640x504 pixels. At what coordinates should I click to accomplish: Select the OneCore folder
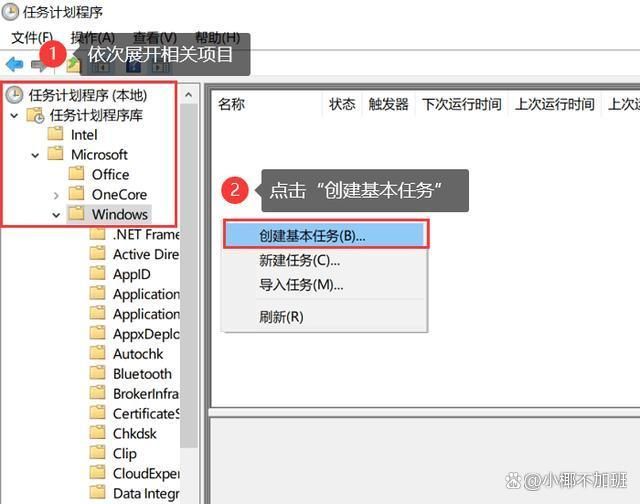pos(119,195)
